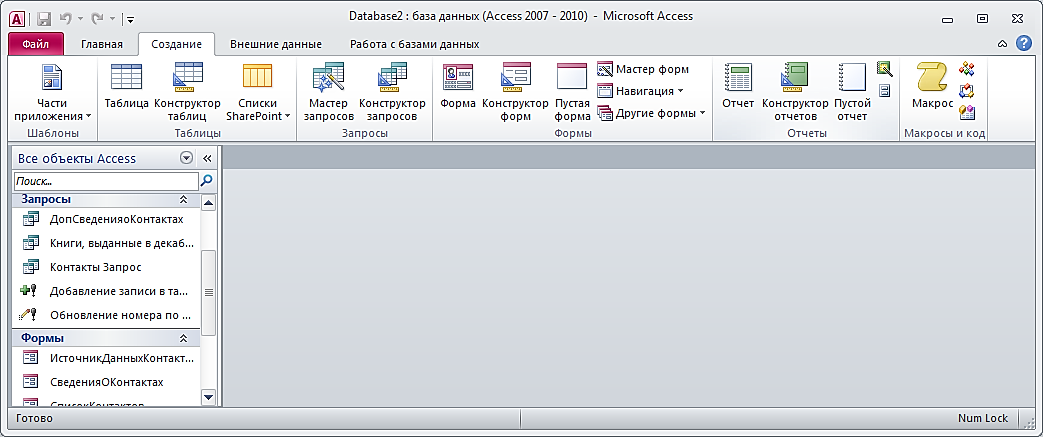
Task: Click navigation pane scrollbar down arrow
Action: coord(208,397)
